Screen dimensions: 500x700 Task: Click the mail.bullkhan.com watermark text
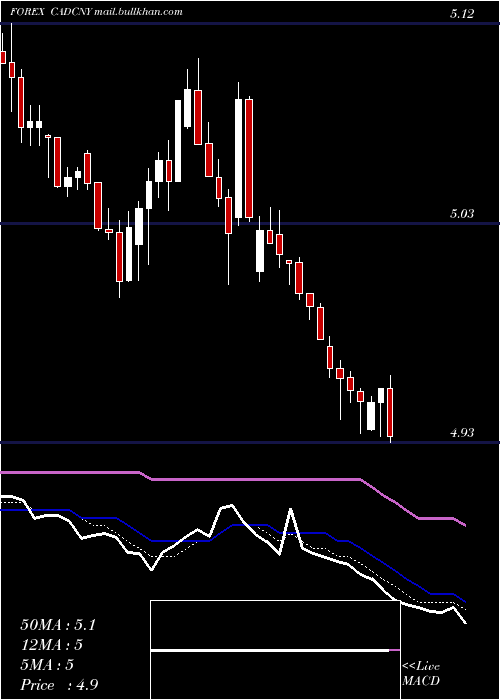tap(138, 12)
